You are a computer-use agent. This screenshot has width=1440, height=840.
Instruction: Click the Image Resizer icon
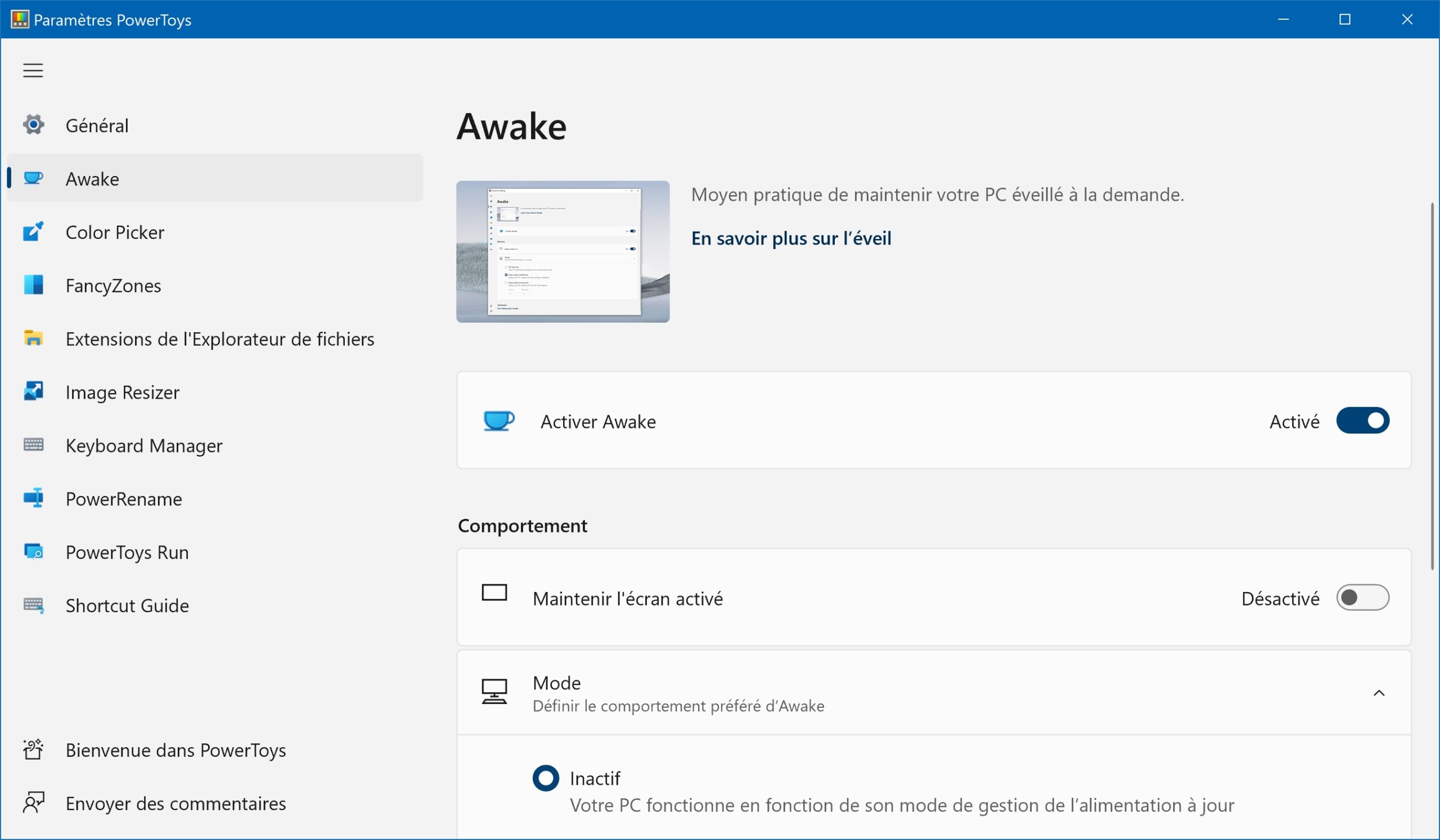pos(34,391)
